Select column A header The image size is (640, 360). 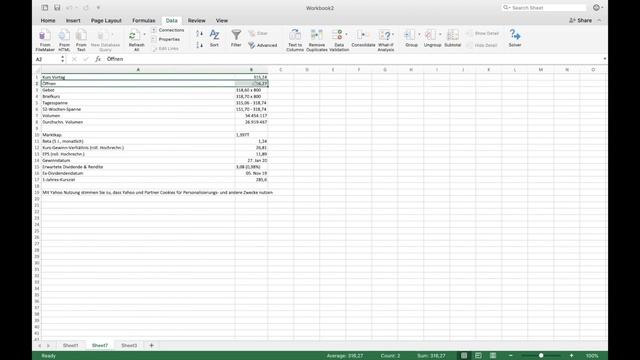[x=138, y=70]
